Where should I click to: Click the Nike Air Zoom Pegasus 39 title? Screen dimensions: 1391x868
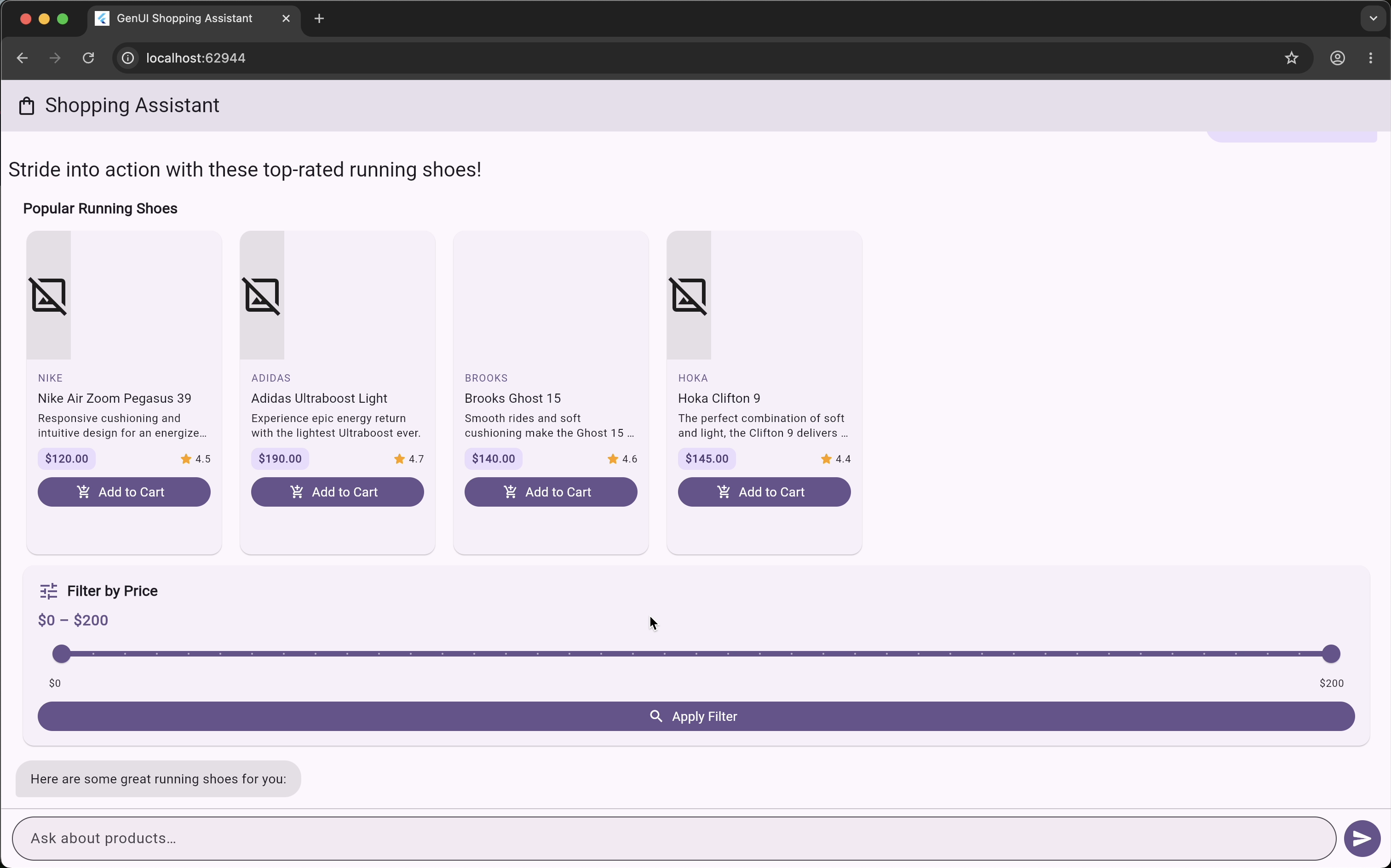115,399
